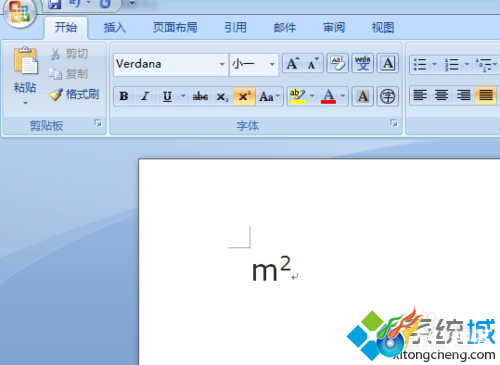Expand the underline style dropdown arrow
Viewport: 500px width, 365px height.
coord(183,96)
